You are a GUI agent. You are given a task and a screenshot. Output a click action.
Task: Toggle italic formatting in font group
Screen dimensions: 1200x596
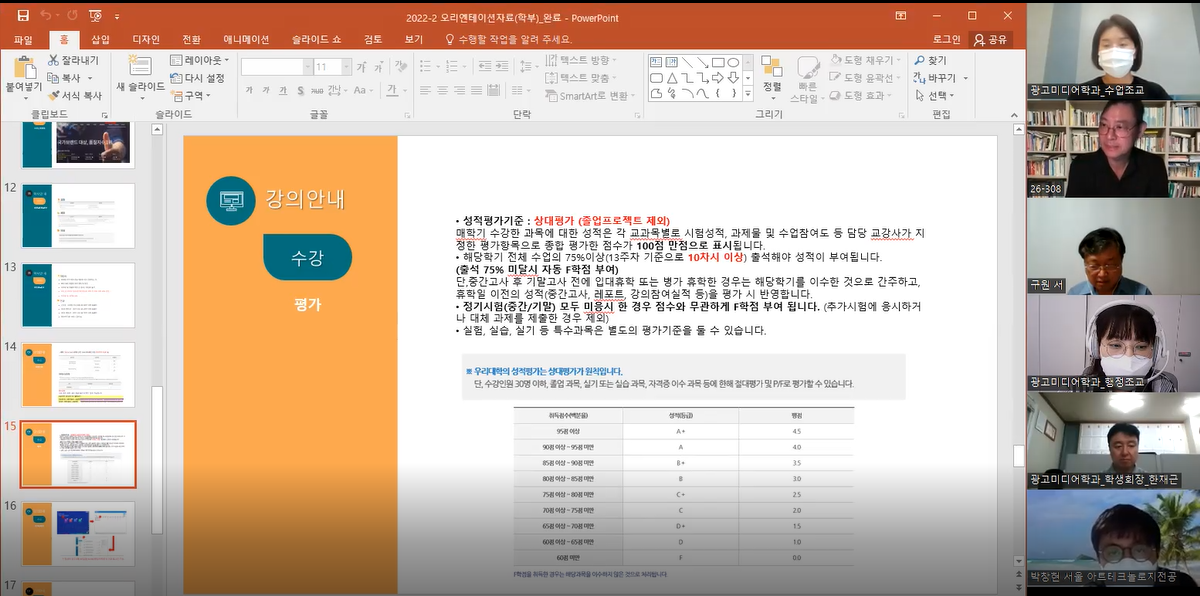point(266,91)
